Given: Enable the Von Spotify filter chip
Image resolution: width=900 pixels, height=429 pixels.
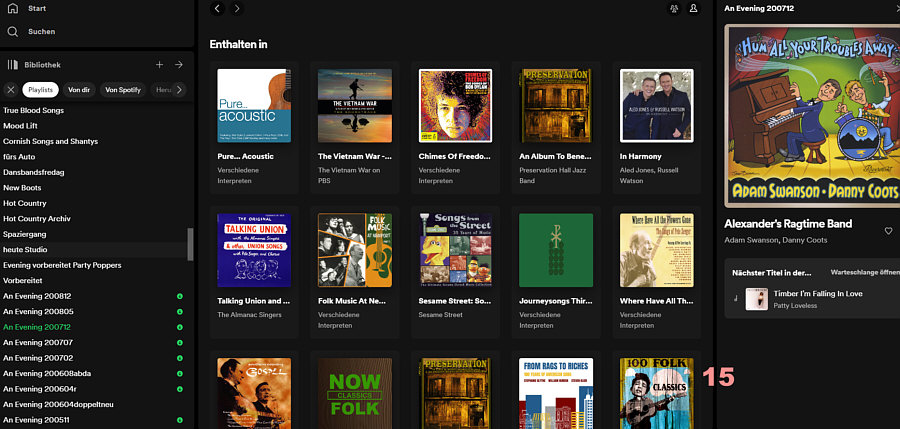Looking at the screenshot, I should 123,89.
